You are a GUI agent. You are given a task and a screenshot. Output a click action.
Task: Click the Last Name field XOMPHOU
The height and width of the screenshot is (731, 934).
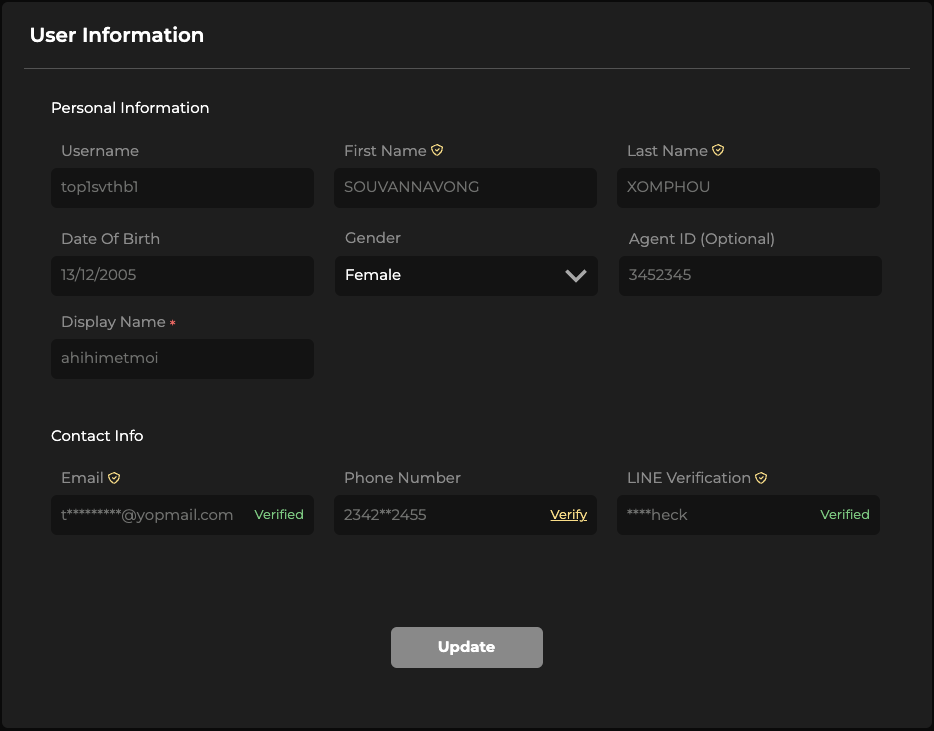click(x=748, y=187)
